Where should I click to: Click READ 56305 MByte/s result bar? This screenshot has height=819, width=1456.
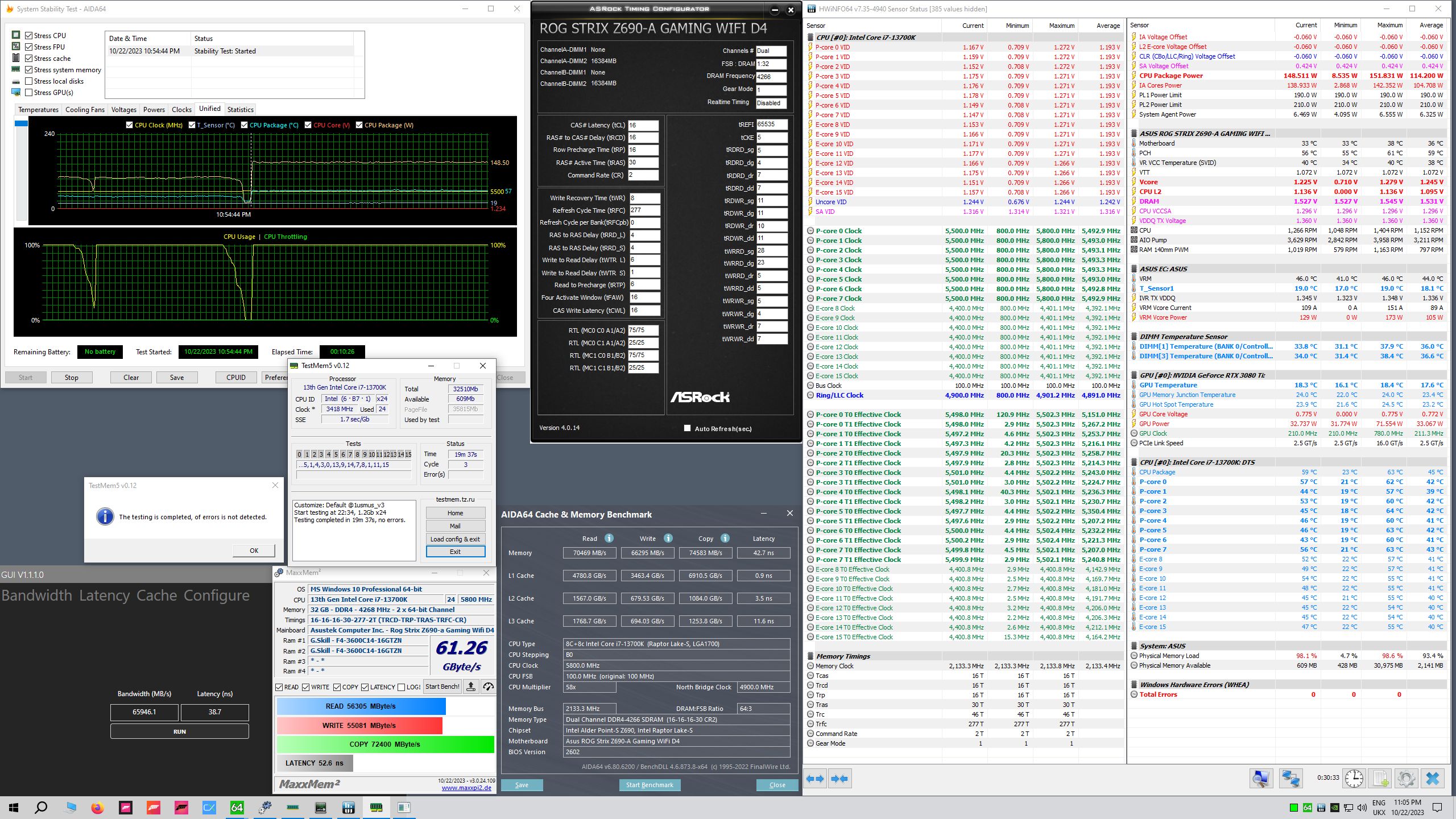point(361,706)
